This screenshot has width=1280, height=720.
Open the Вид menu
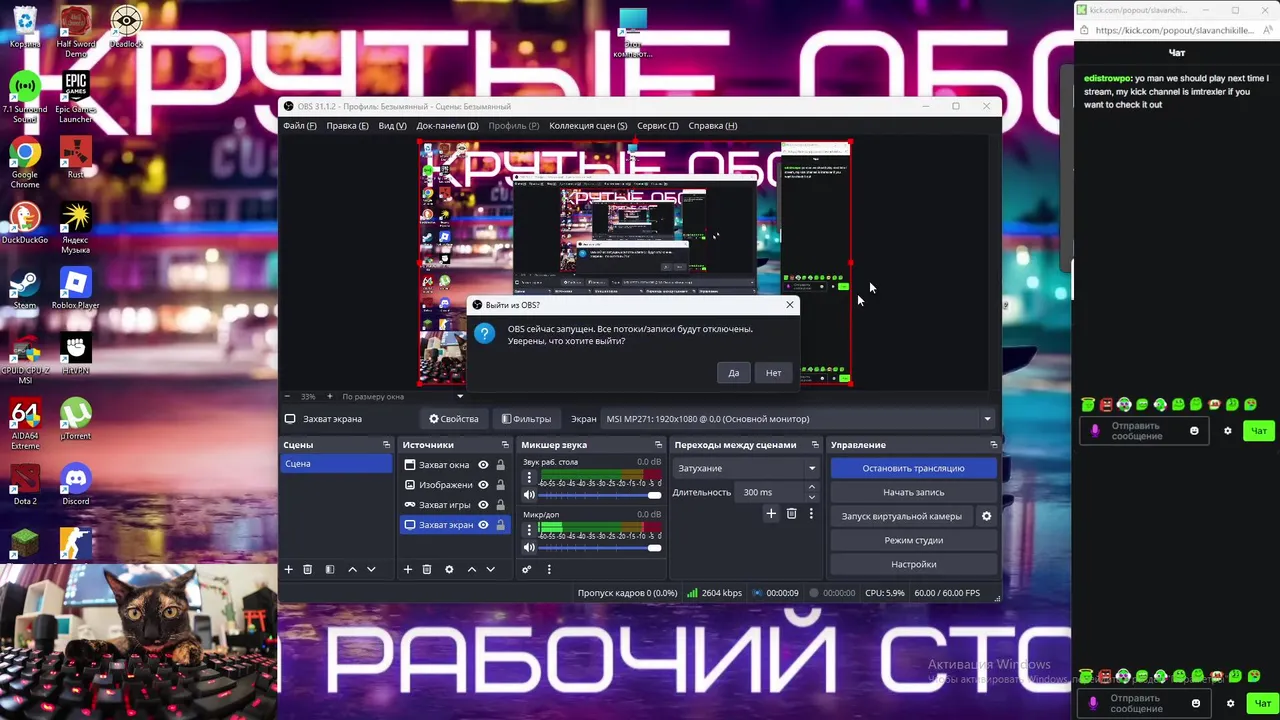coord(392,125)
